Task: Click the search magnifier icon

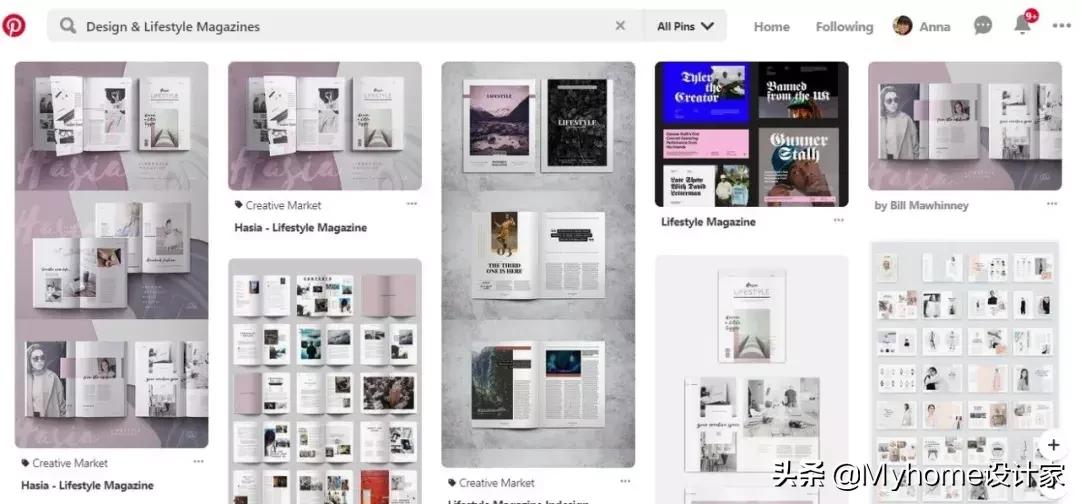Action: point(68,26)
